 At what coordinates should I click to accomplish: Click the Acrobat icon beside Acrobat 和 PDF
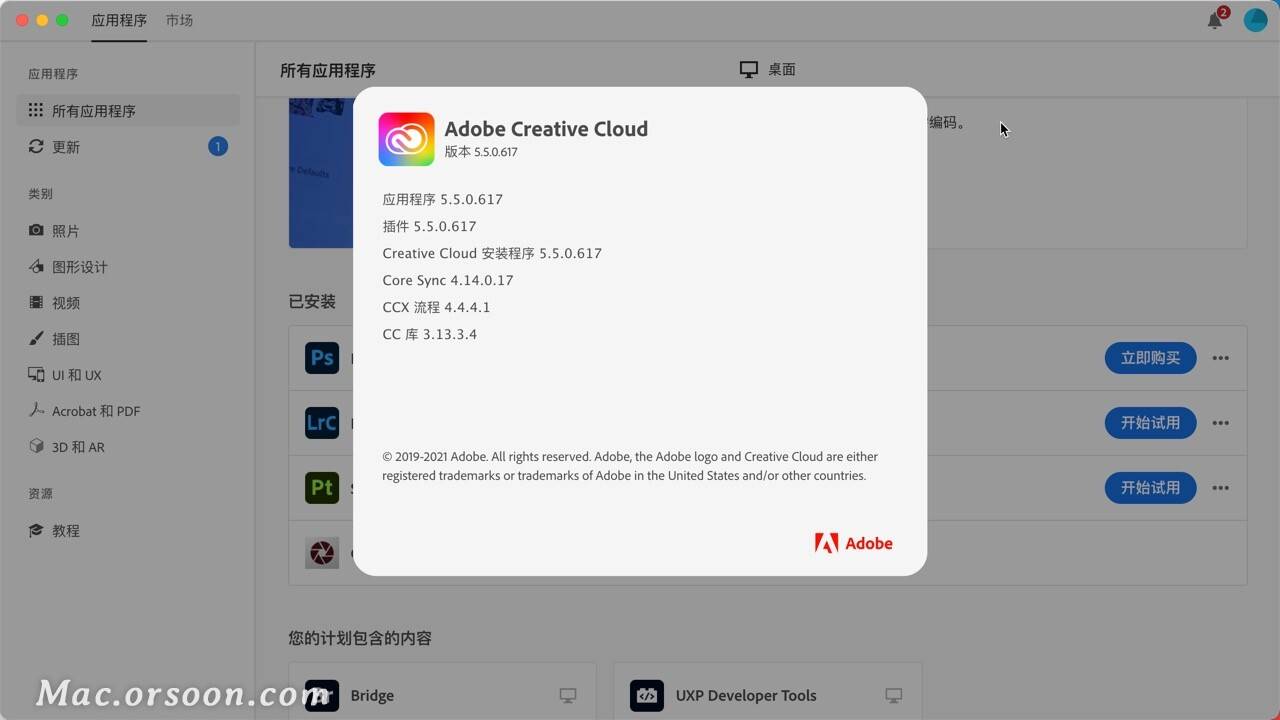(x=36, y=410)
